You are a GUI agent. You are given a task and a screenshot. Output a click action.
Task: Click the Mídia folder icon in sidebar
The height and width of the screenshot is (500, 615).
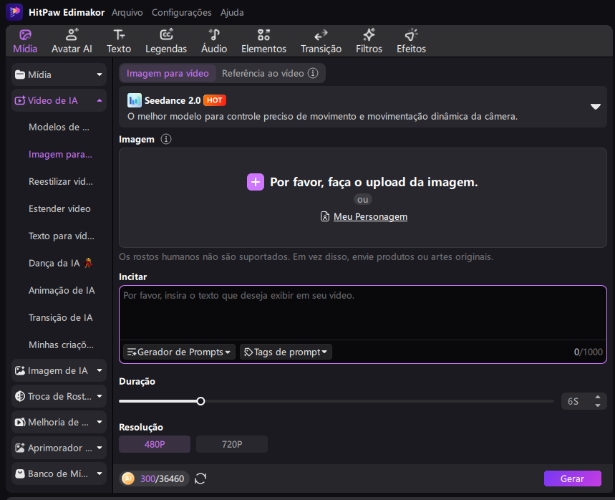[x=20, y=75]
